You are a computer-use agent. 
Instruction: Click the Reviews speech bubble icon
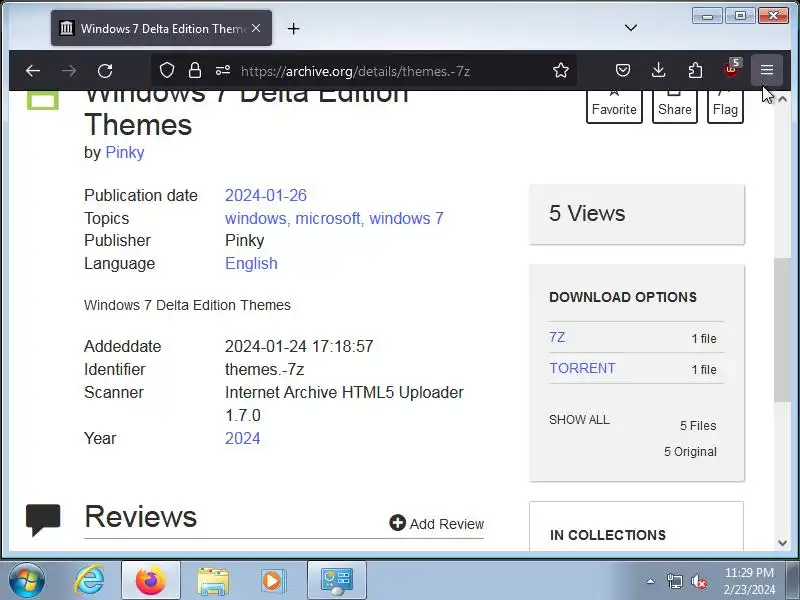pyautogui.click(x=43, y=520)
